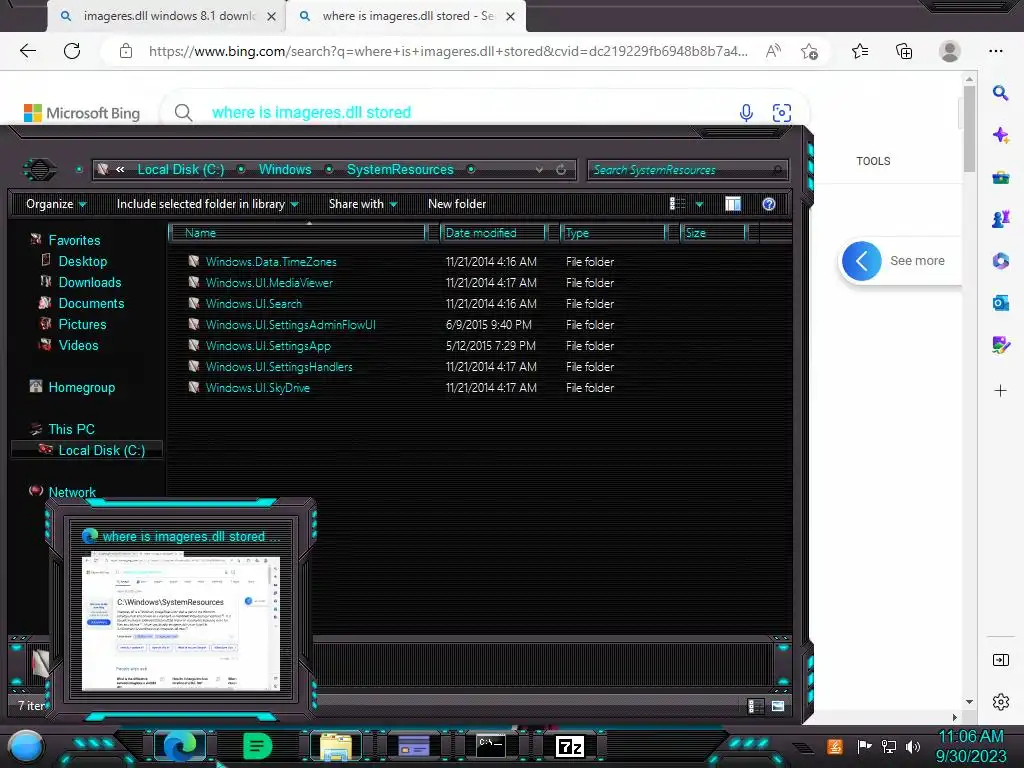Refresh the Bing search page
1024x768 pixels.
point(72,51)
